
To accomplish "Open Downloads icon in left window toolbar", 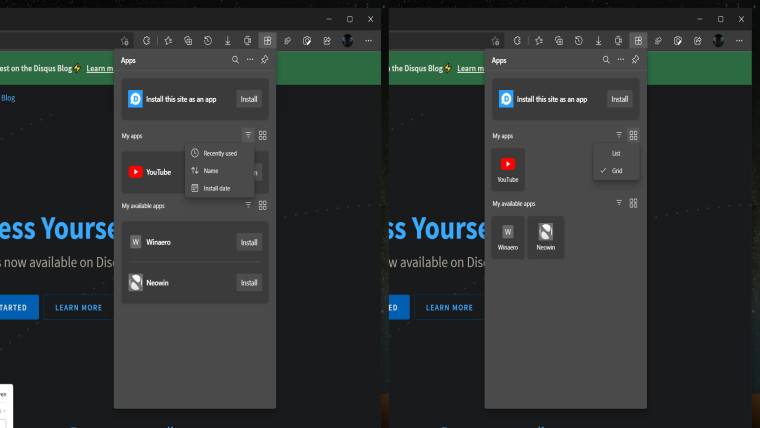I will (x=228, y=41).
